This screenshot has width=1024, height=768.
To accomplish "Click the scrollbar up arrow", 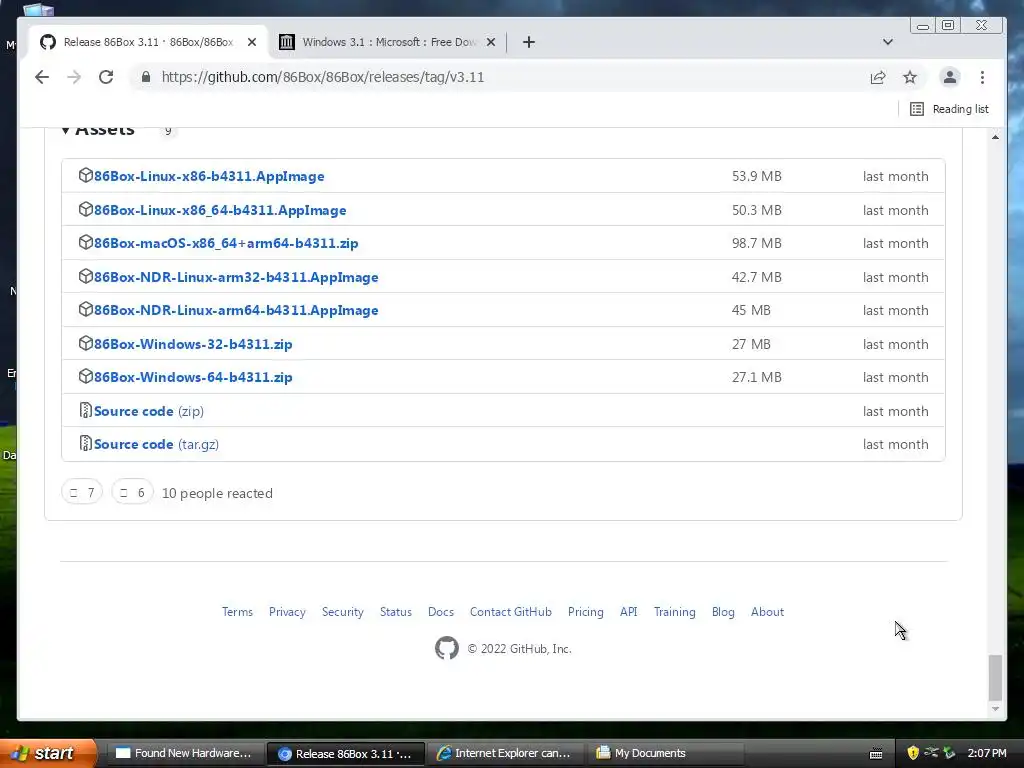I will 995,137.
